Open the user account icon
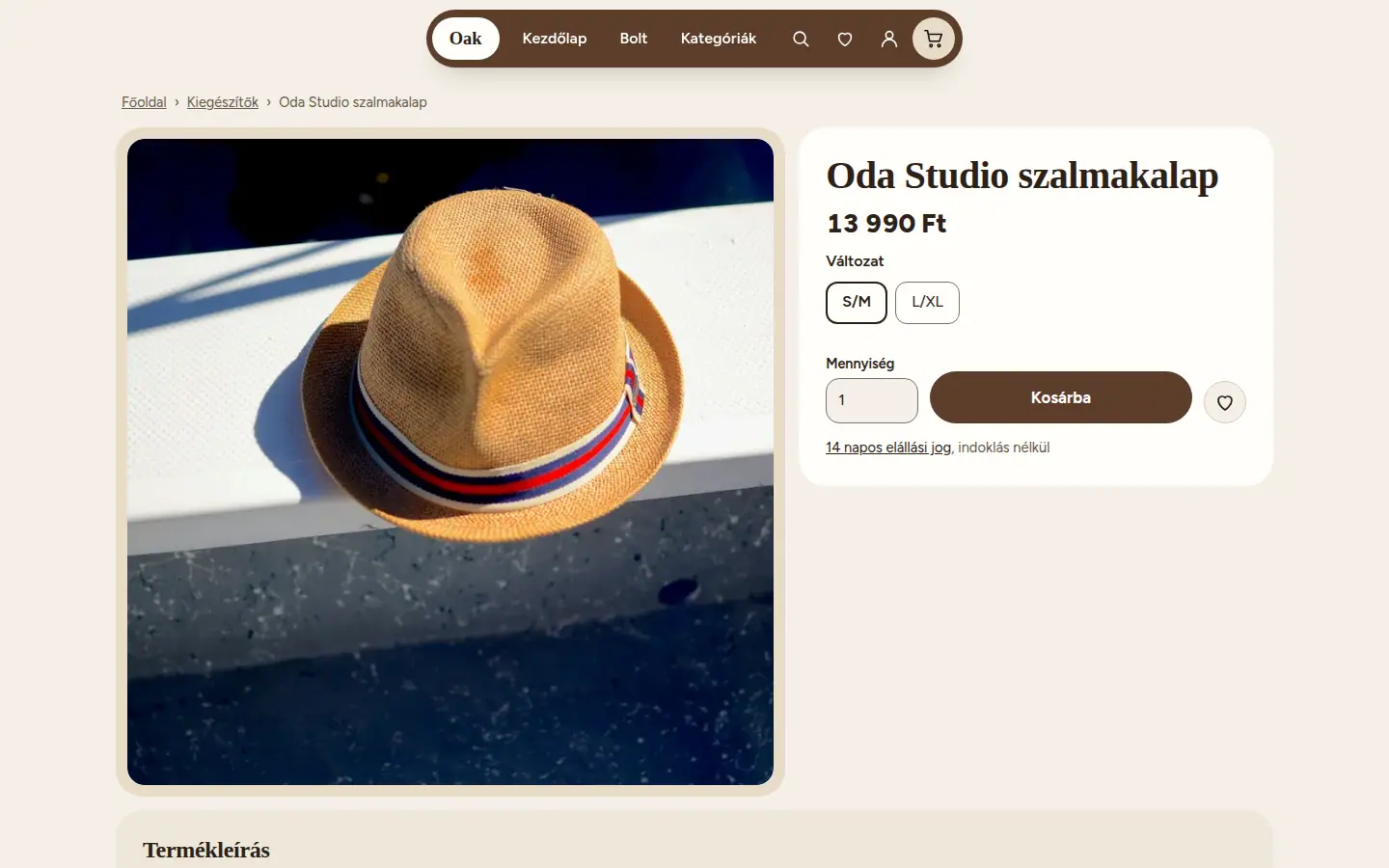This screenshot has height=868, width=1389. click(889, 39)
